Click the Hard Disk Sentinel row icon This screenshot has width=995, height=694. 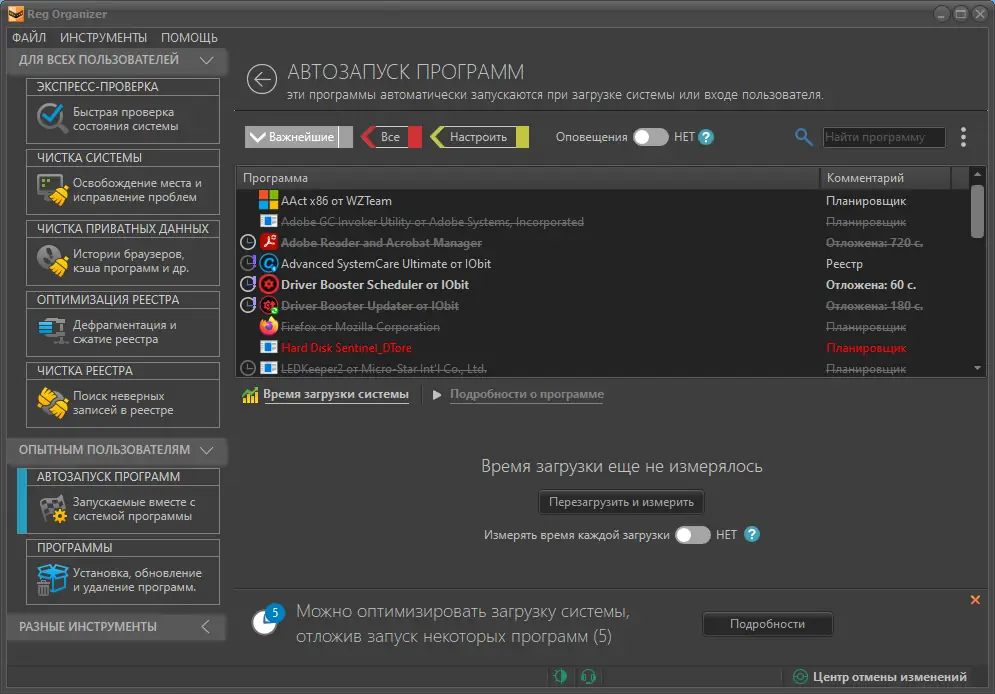click(269, 348)
